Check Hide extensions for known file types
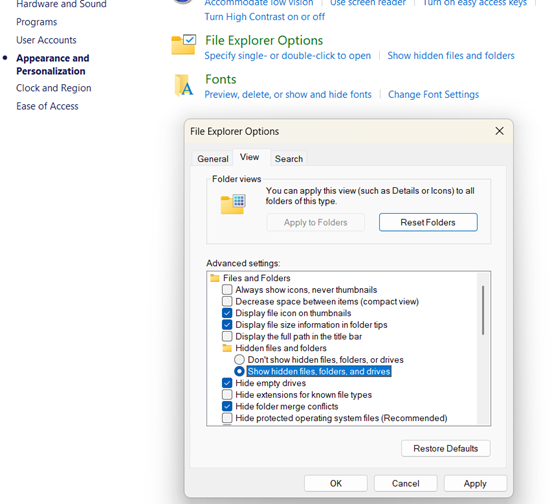This screenshot has width=552, height=504. point(227,394)
